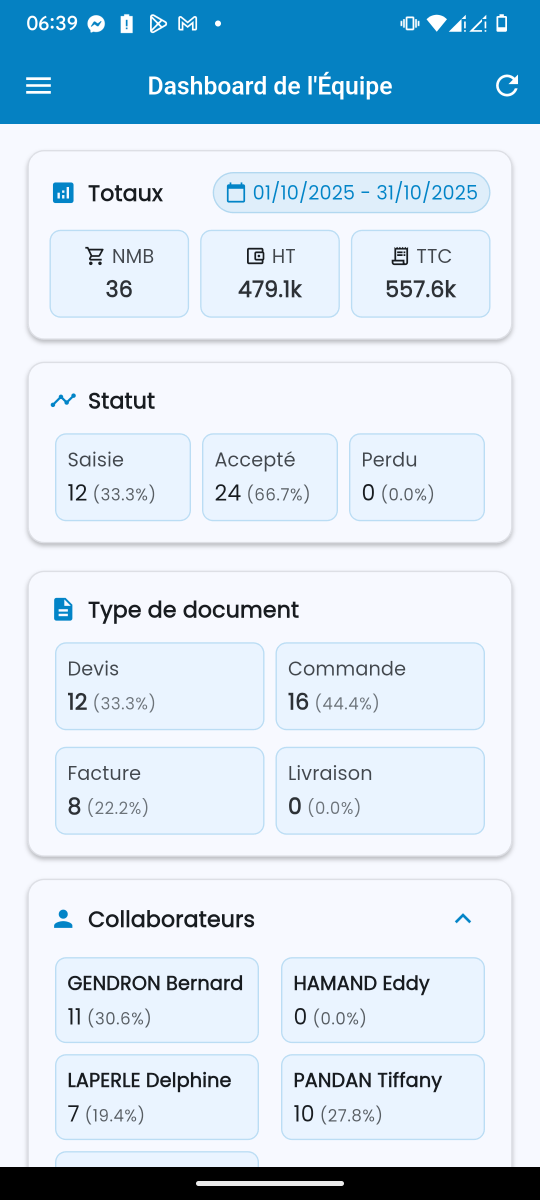Click the Collaborateurs person icon
The image size is (540, 1200).
(63, 919)
